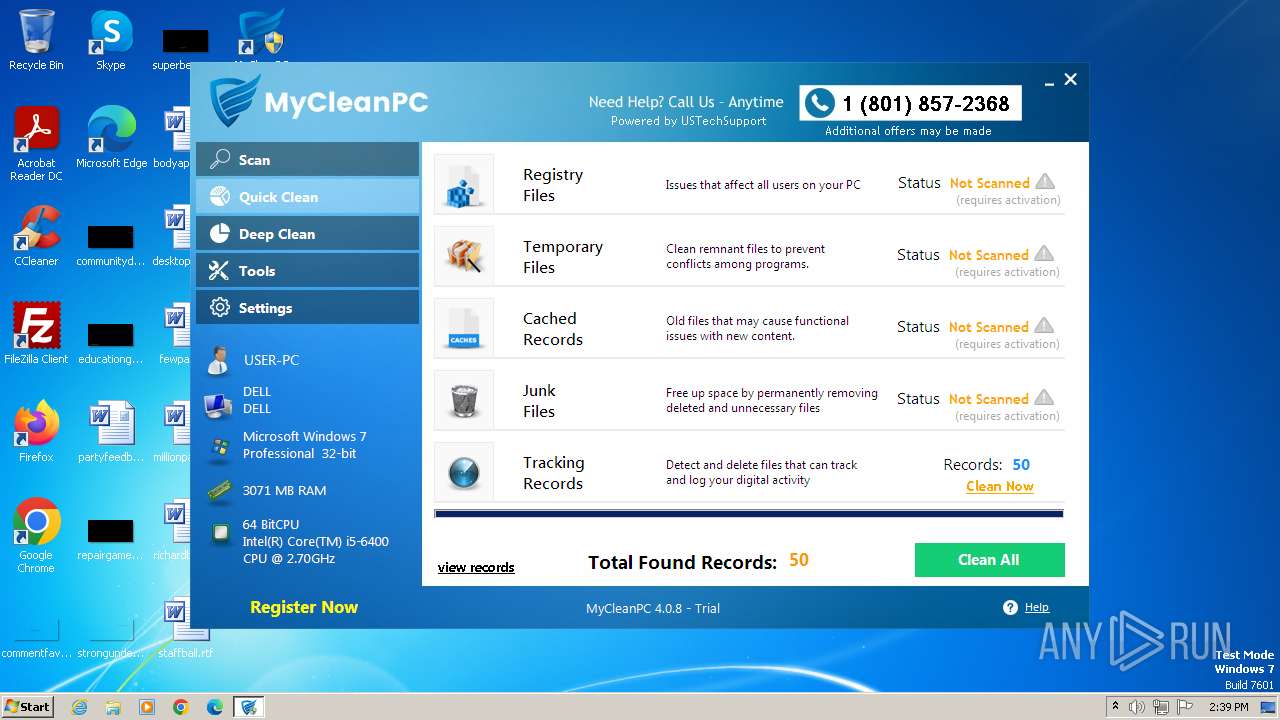Click MyCleanPC 4.0.8 - Trial version text
Viewport: 1280px width, 720px height.
653,608
